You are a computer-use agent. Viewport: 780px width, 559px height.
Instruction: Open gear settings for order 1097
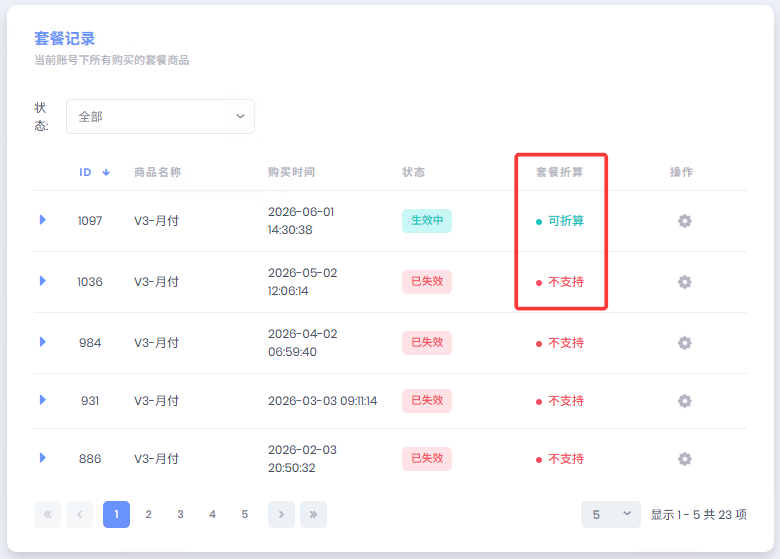[x=684, y=221]
